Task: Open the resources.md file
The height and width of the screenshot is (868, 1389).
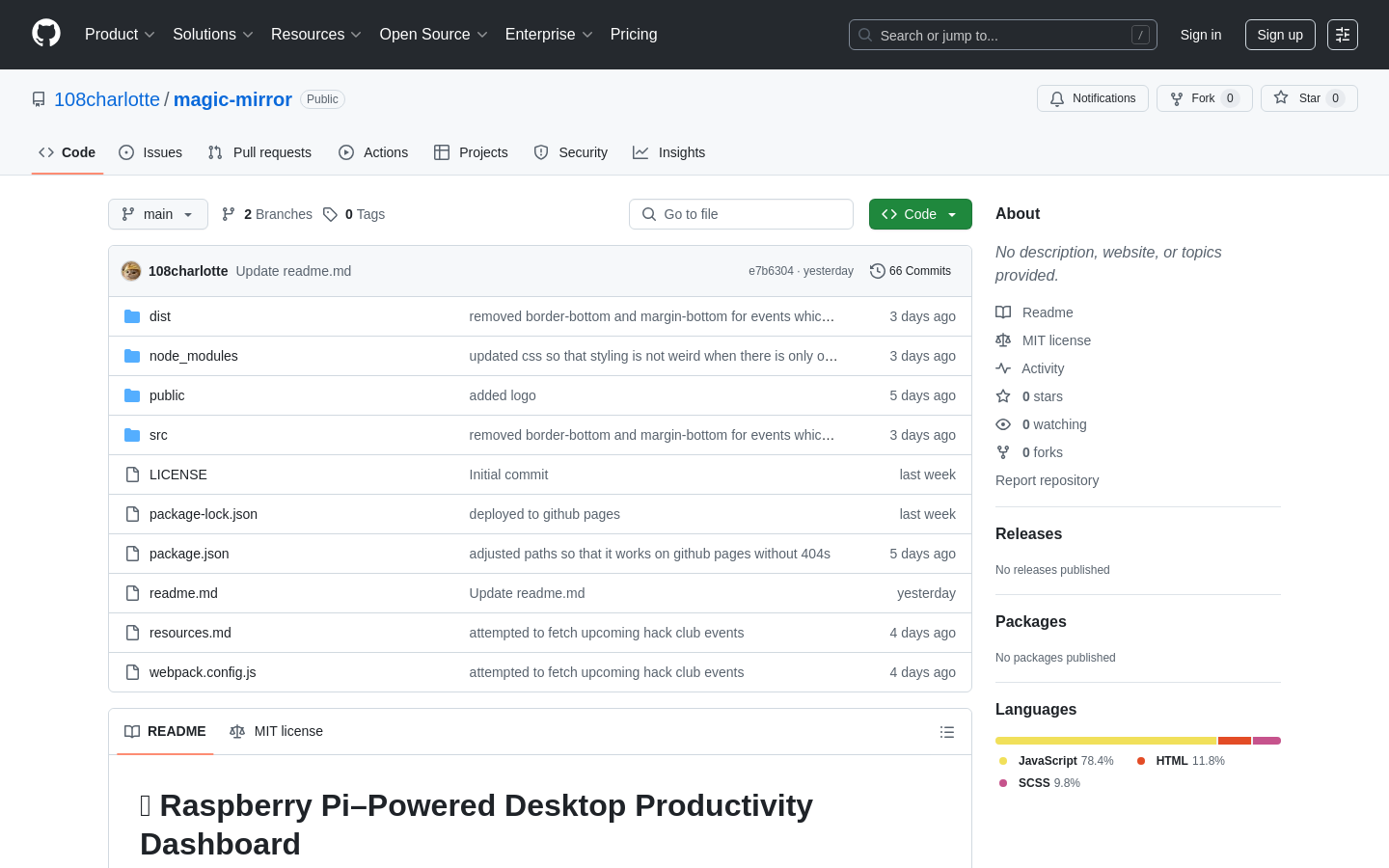Action: pyautogui.click(x=190, y=633)
